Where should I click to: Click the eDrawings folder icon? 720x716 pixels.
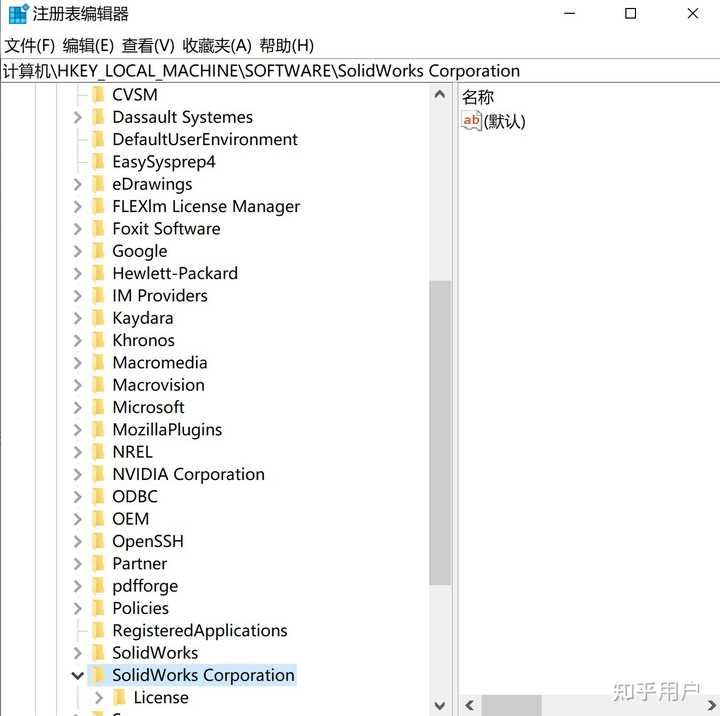click(98, 184)
